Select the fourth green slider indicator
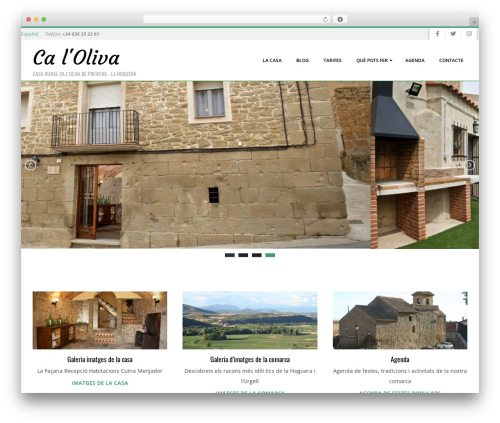The height and width of the screenshot is (423, 500). (270, 255)
